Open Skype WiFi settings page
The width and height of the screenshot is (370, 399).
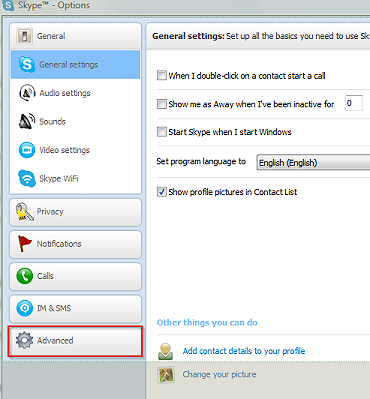75,178
